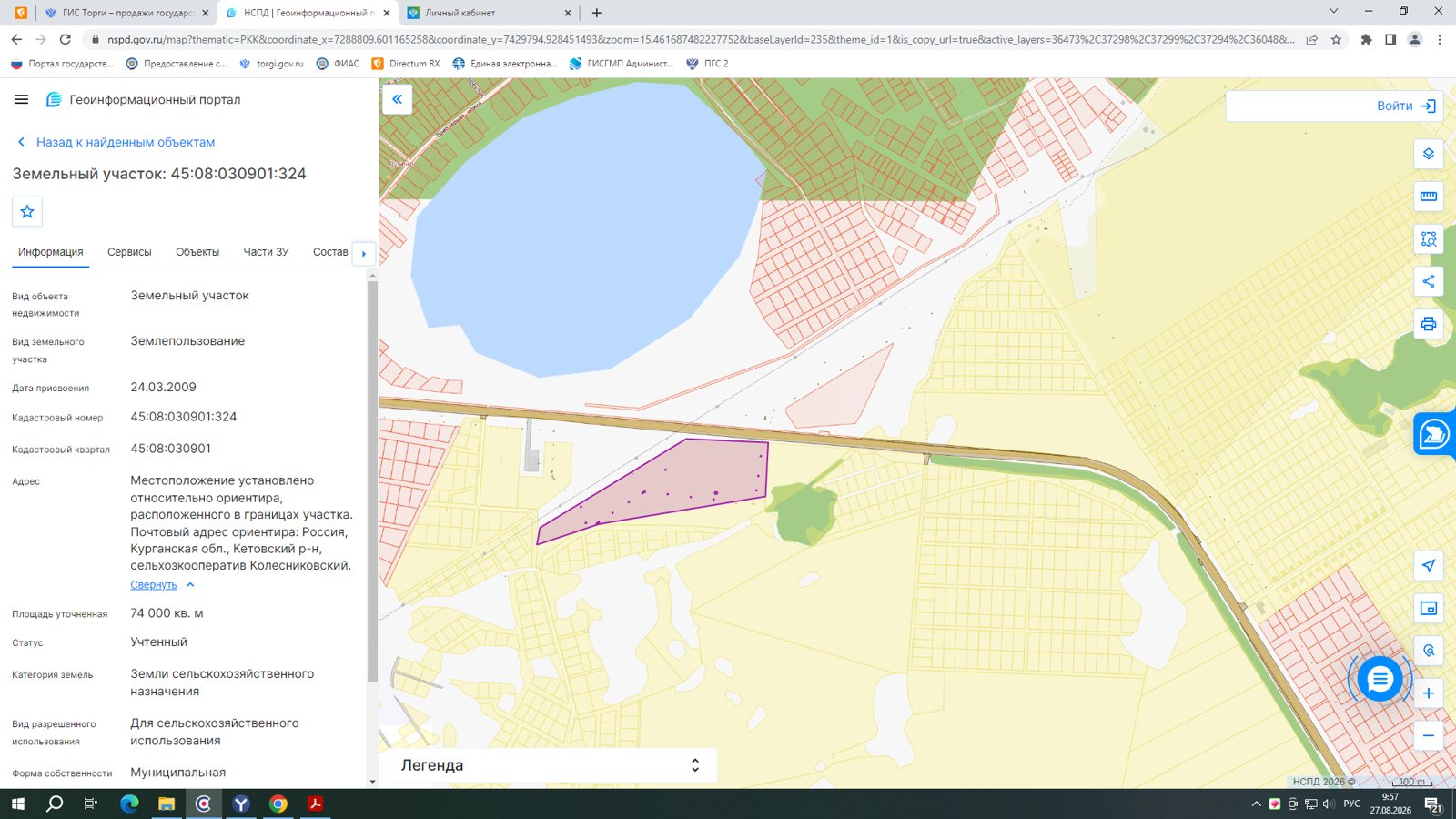Zoom in on the map

tap(1429, 693)
